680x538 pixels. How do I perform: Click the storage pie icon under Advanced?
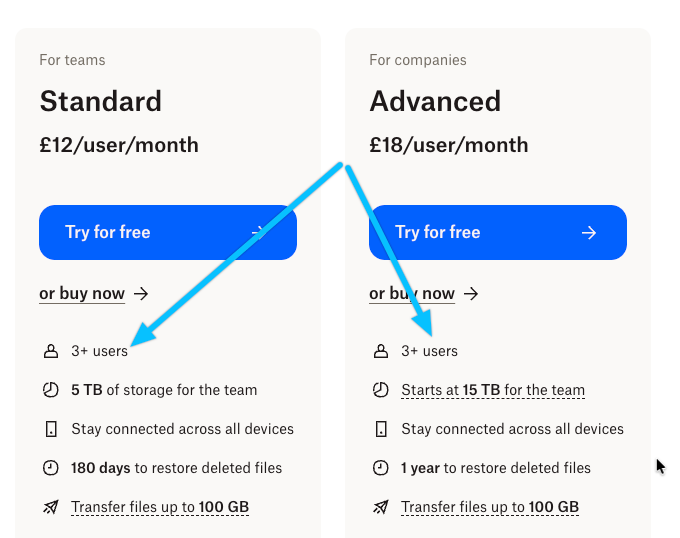(381, 390)
